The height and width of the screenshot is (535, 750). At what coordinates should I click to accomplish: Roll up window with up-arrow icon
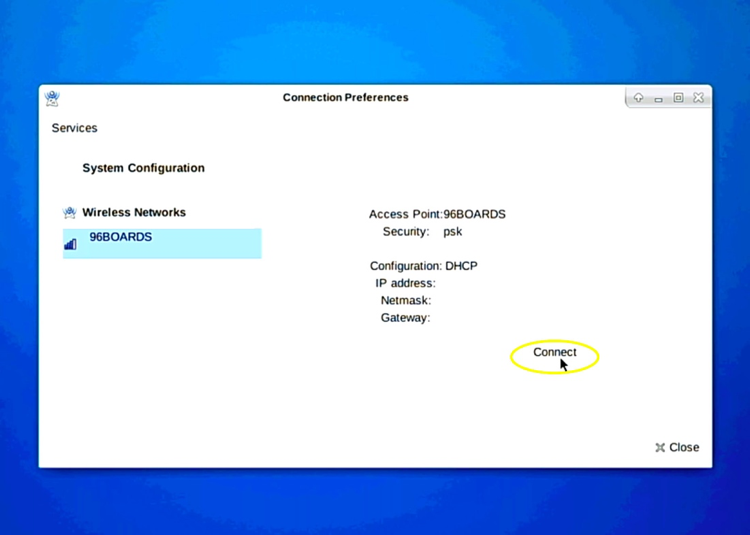click(639, 98)
